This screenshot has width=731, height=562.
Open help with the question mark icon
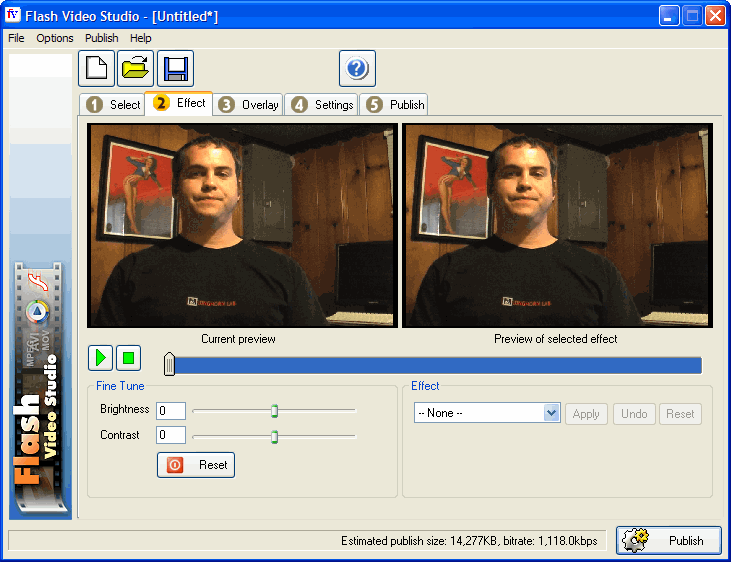357,69
